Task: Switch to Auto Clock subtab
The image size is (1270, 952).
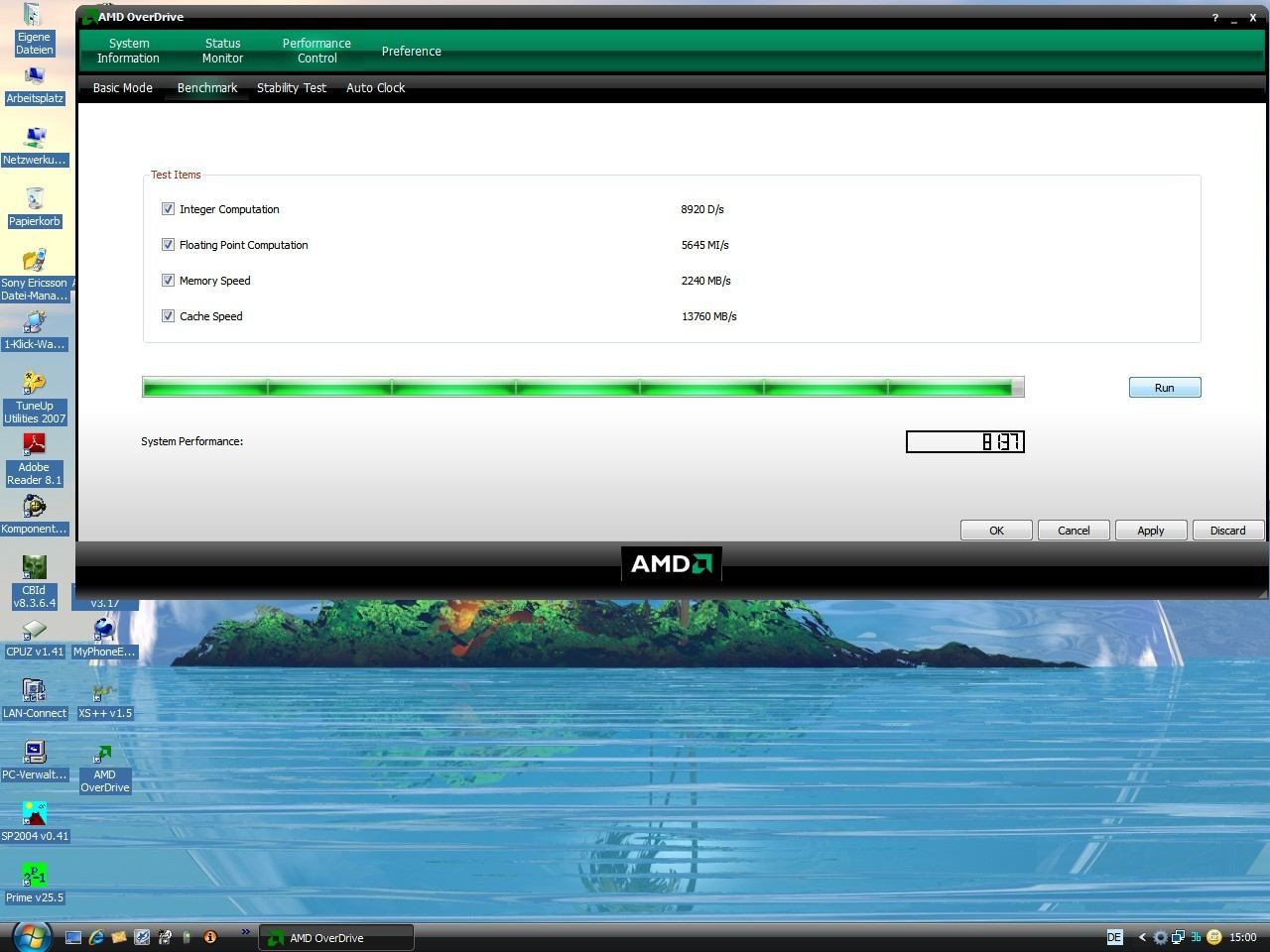Action: point(376,88)
